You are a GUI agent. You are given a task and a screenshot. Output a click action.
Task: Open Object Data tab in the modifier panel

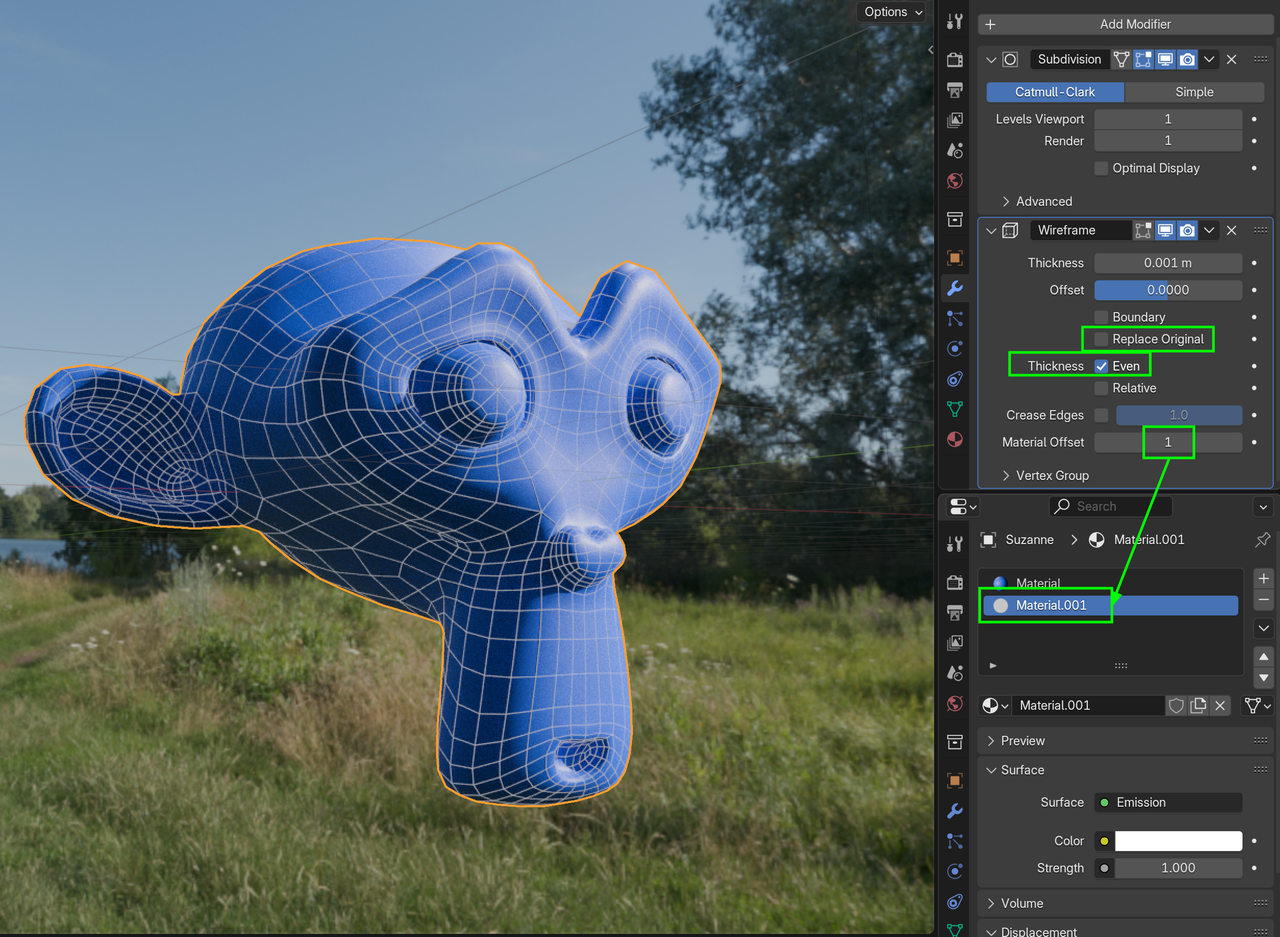(955, 409)
